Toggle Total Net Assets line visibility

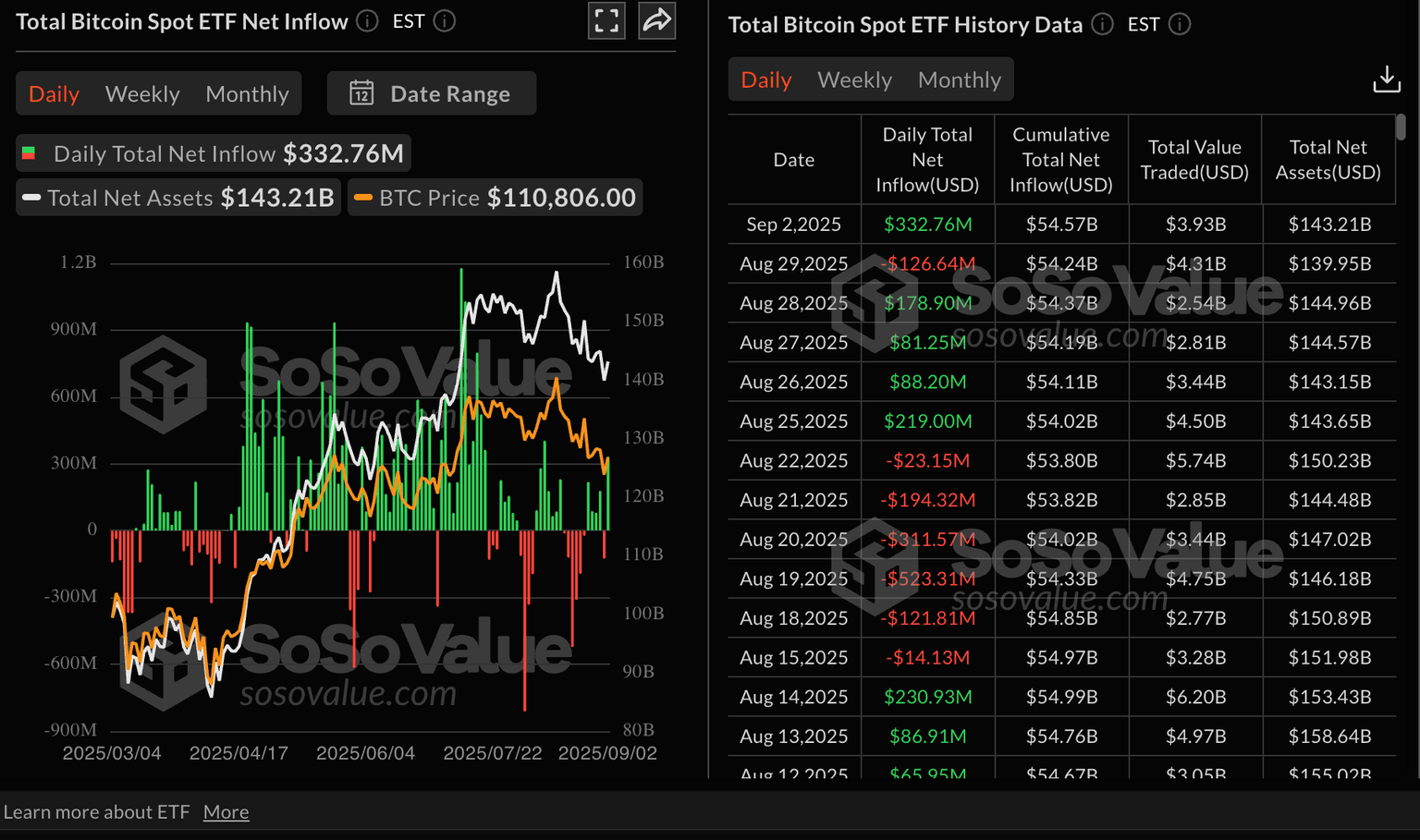[179, 198]
